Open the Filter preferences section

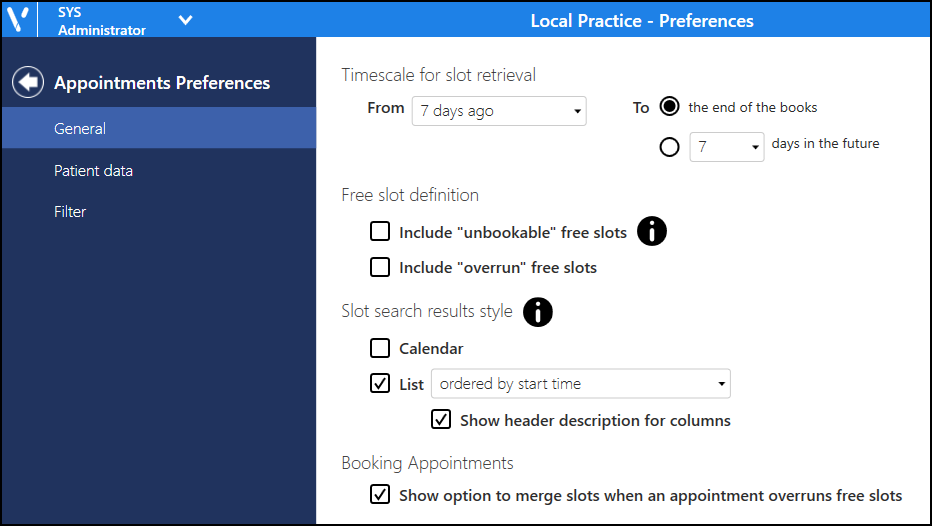coord(70,212)
